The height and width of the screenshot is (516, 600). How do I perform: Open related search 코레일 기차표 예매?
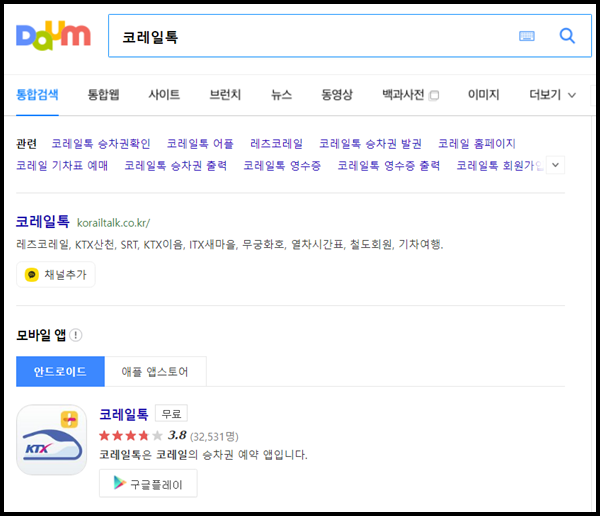pyautogui.click(x=62, y=165)
